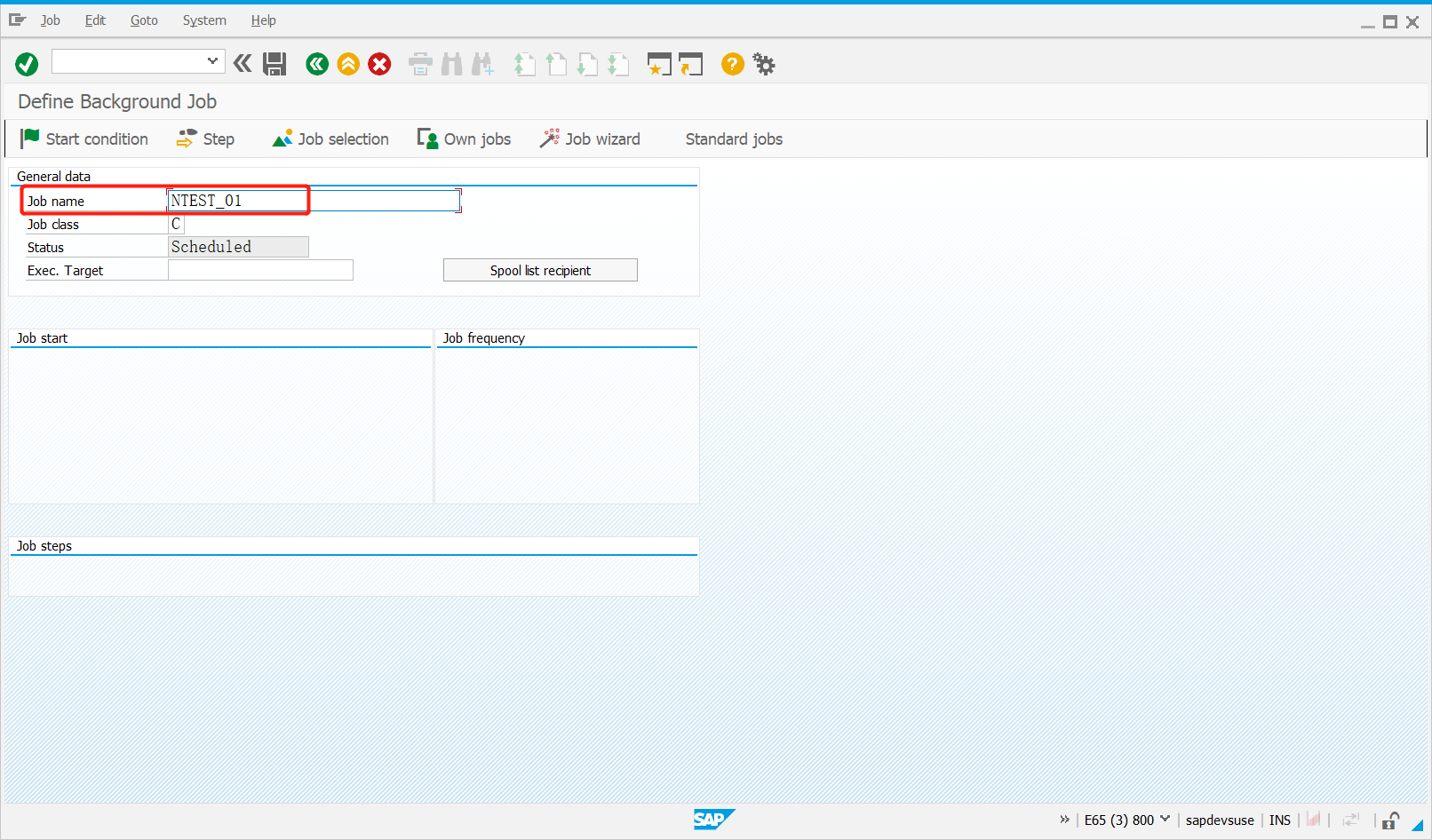This screenshot has width=1432, height=840.
Task: Launch the Job wizard icon
Action: [x=549, y=139]
